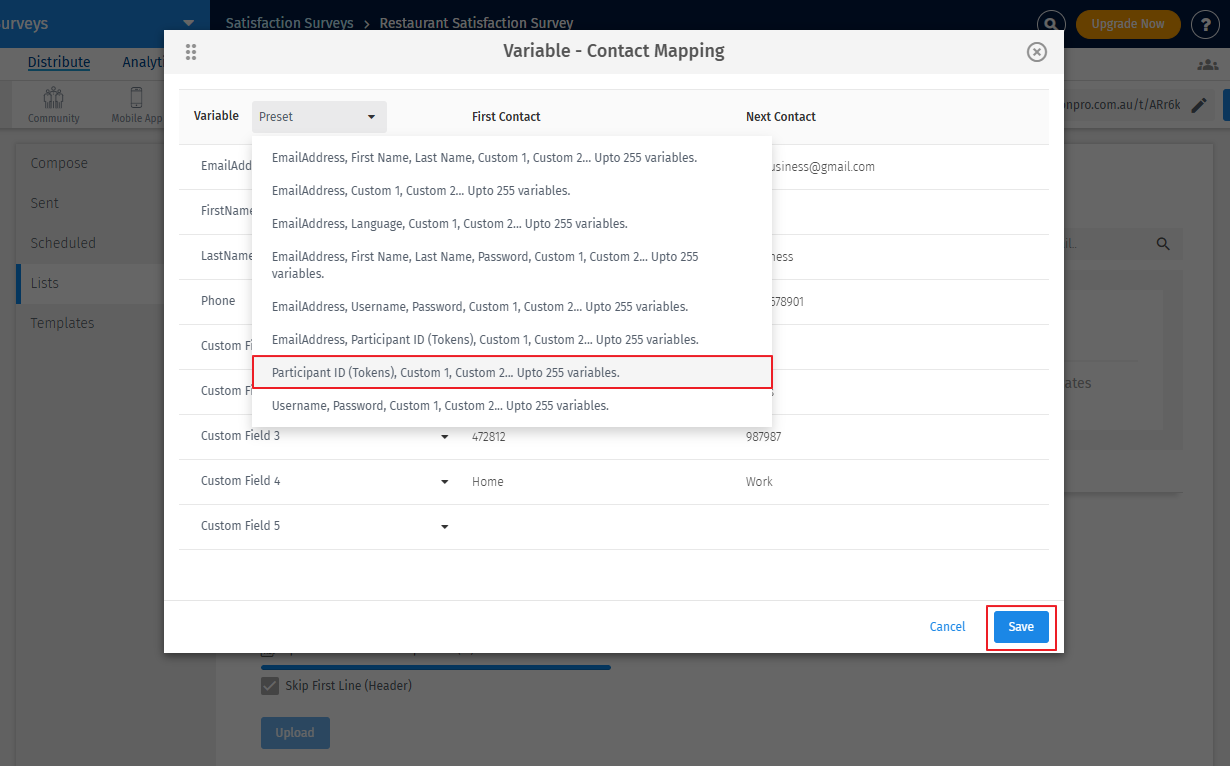
Task: Click the Upgrade Now button
Action: pos(1128,24)
